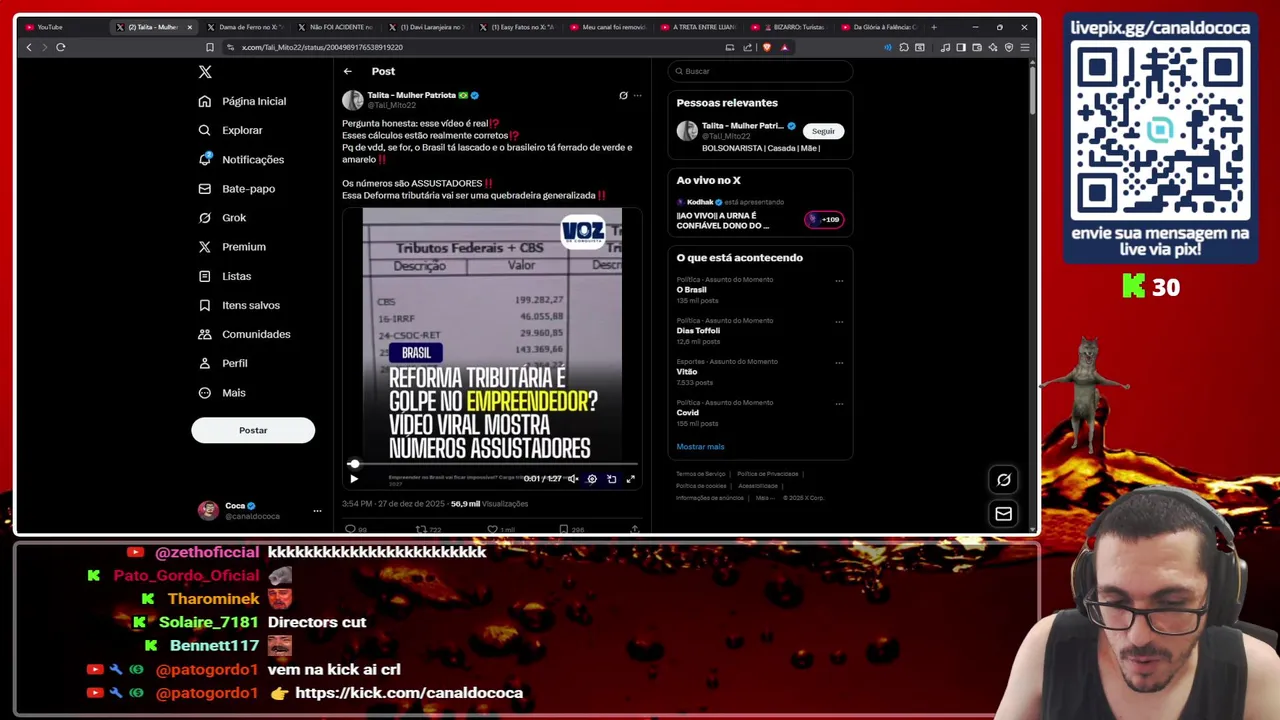
Task: Enter fullscreen on the video
Action: [630, 479]
